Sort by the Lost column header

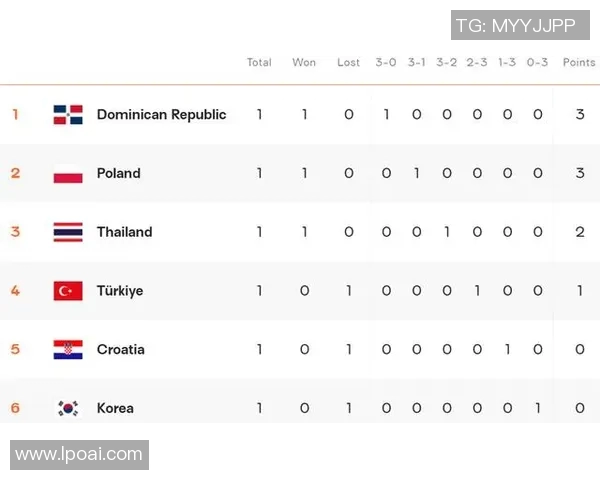348,62
